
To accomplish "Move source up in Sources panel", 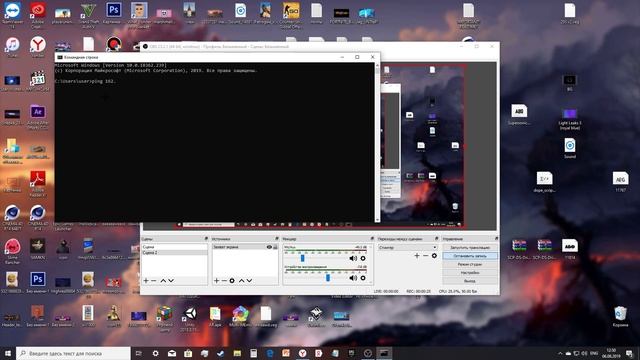I will (241, 281).
